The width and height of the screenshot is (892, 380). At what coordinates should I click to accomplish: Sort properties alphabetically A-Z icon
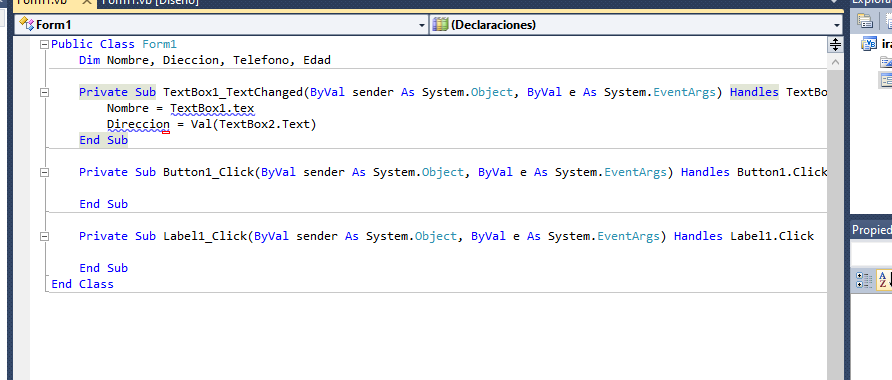884,280
